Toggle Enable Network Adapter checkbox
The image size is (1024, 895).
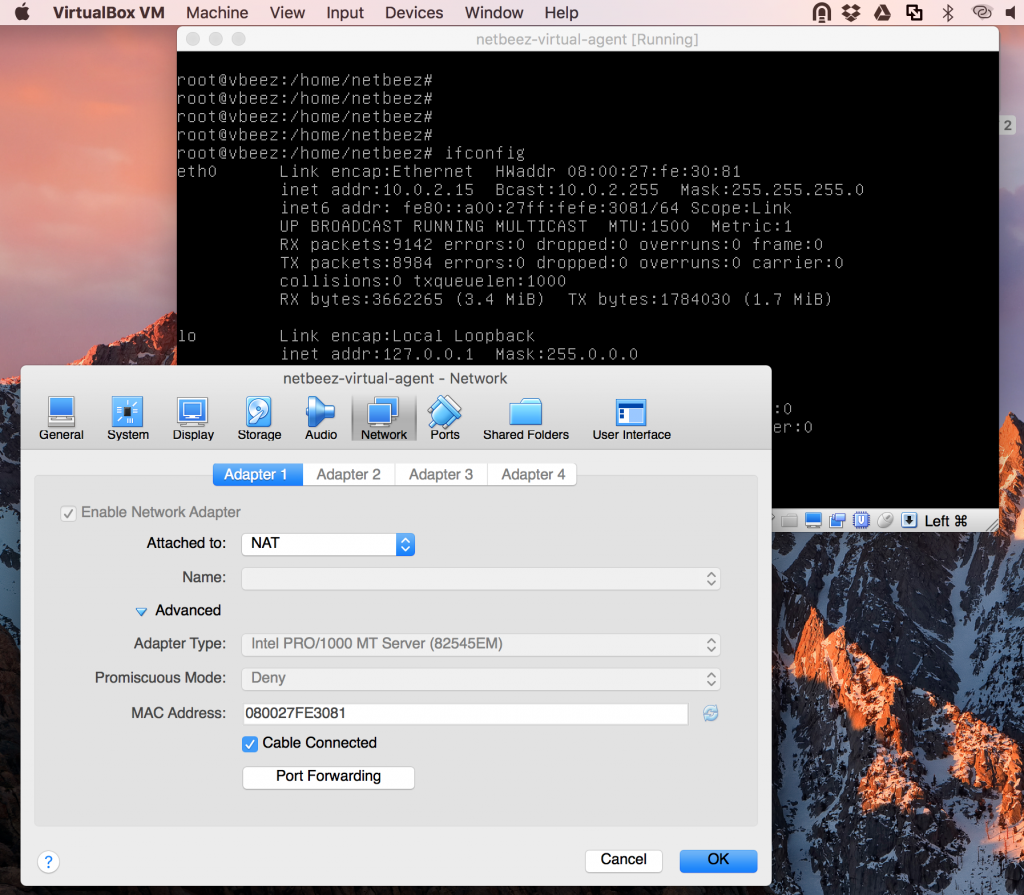pyautogui.click(x=68, y=513)
